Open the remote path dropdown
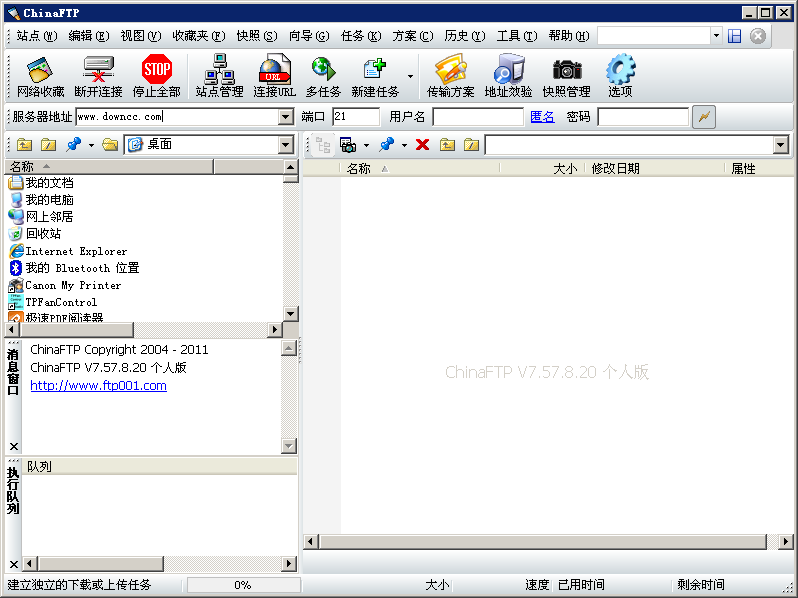798x598 pixels. (x=781, y=146)
